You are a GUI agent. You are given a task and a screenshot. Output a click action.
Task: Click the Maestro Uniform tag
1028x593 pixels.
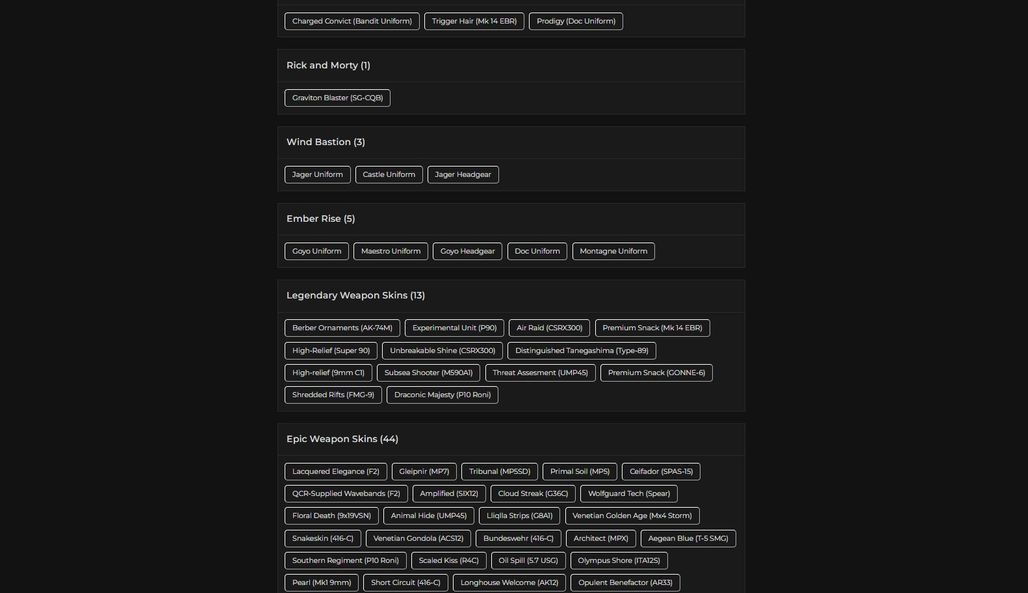391,251
